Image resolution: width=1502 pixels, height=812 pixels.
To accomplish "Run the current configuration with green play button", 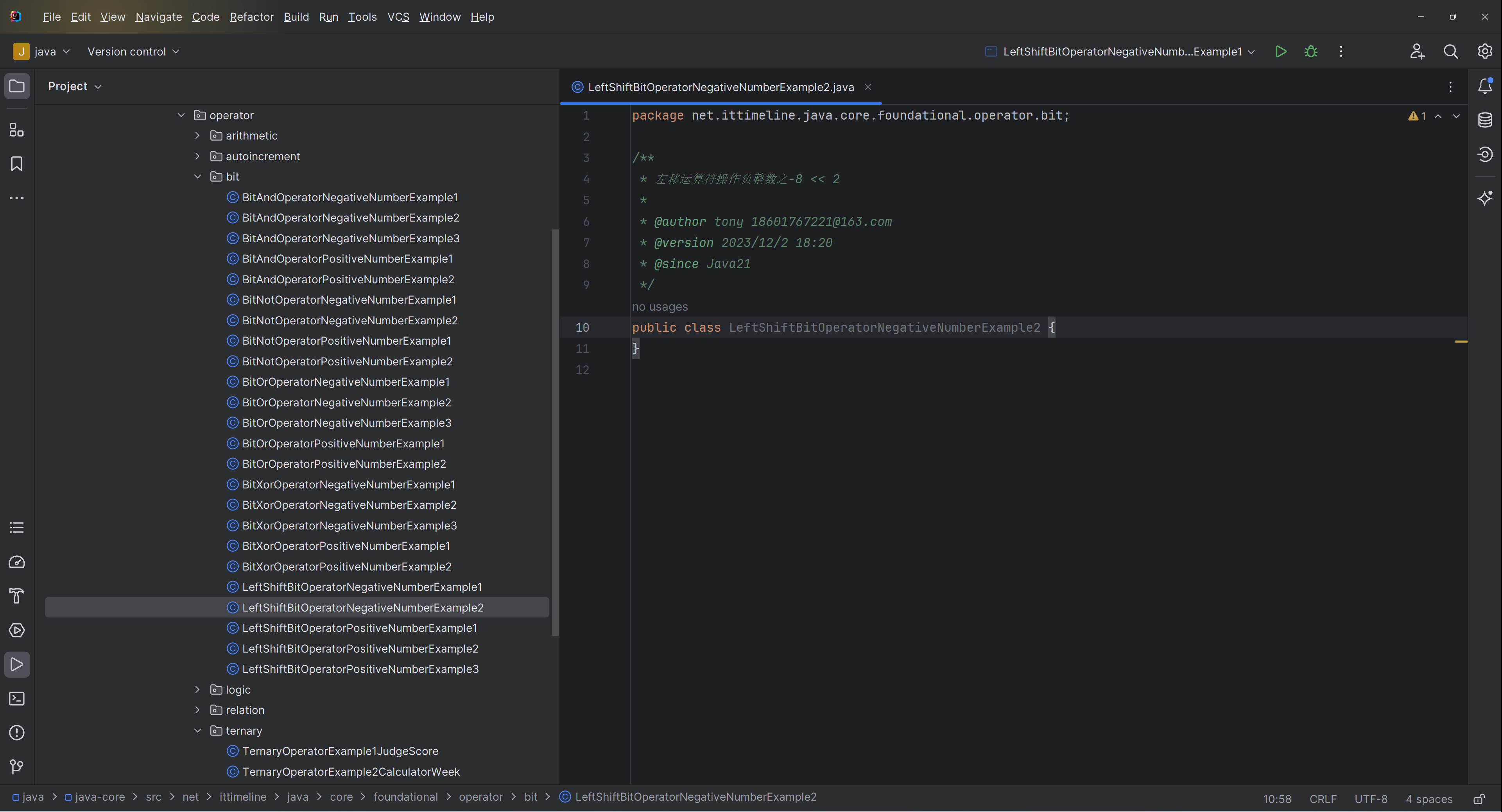I will 1281,51.
